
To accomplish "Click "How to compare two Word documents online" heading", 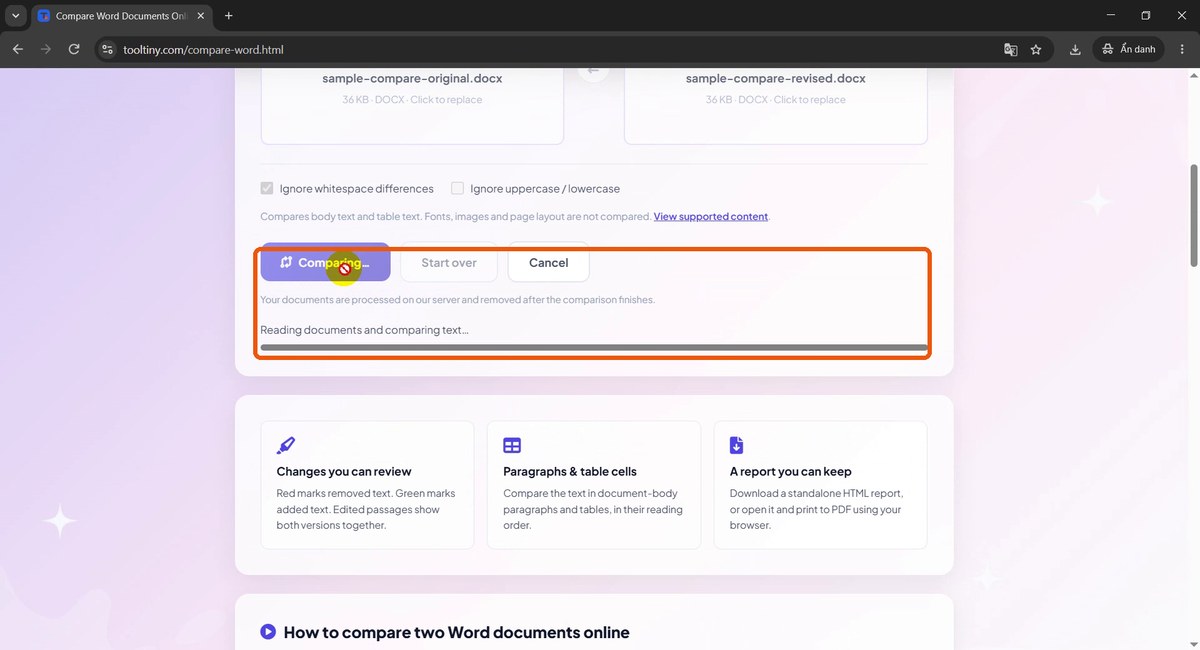I will click(457, 632).
